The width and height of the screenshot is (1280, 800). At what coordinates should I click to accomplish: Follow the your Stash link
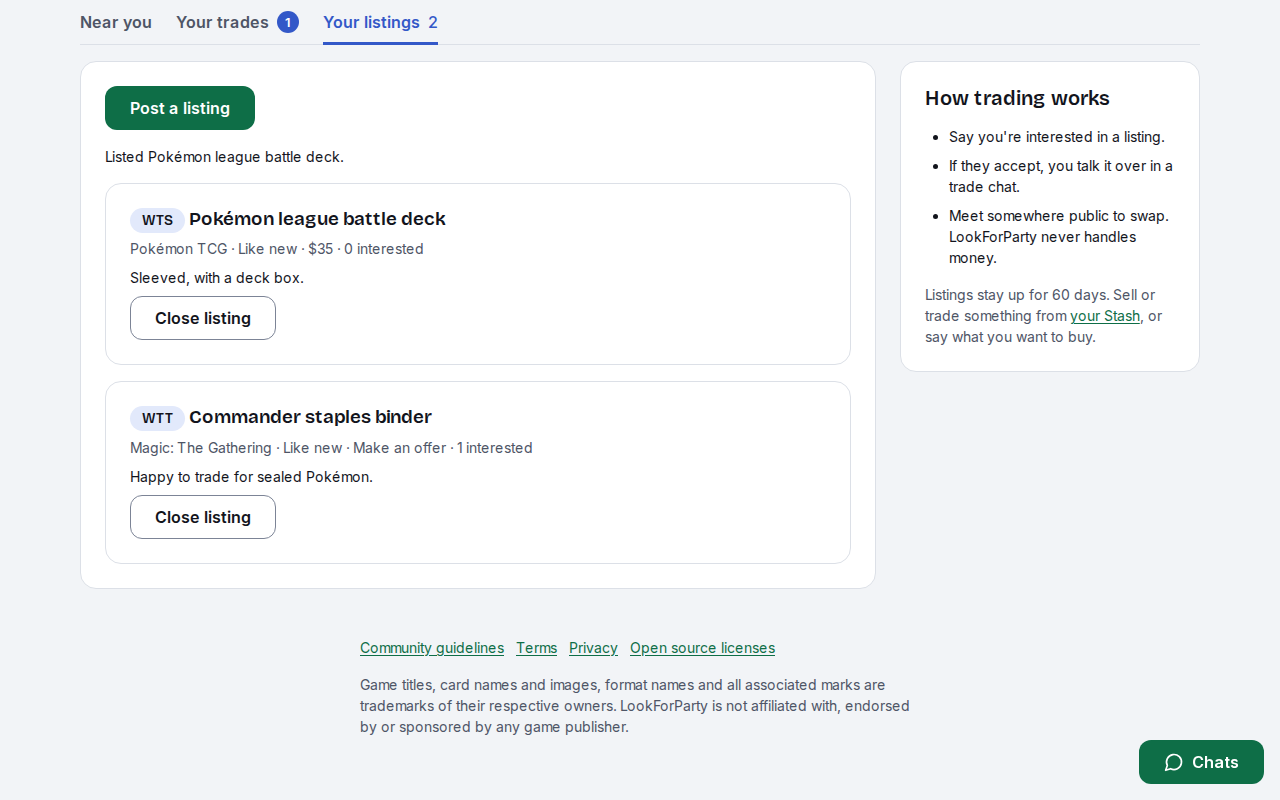point(1105,316)
